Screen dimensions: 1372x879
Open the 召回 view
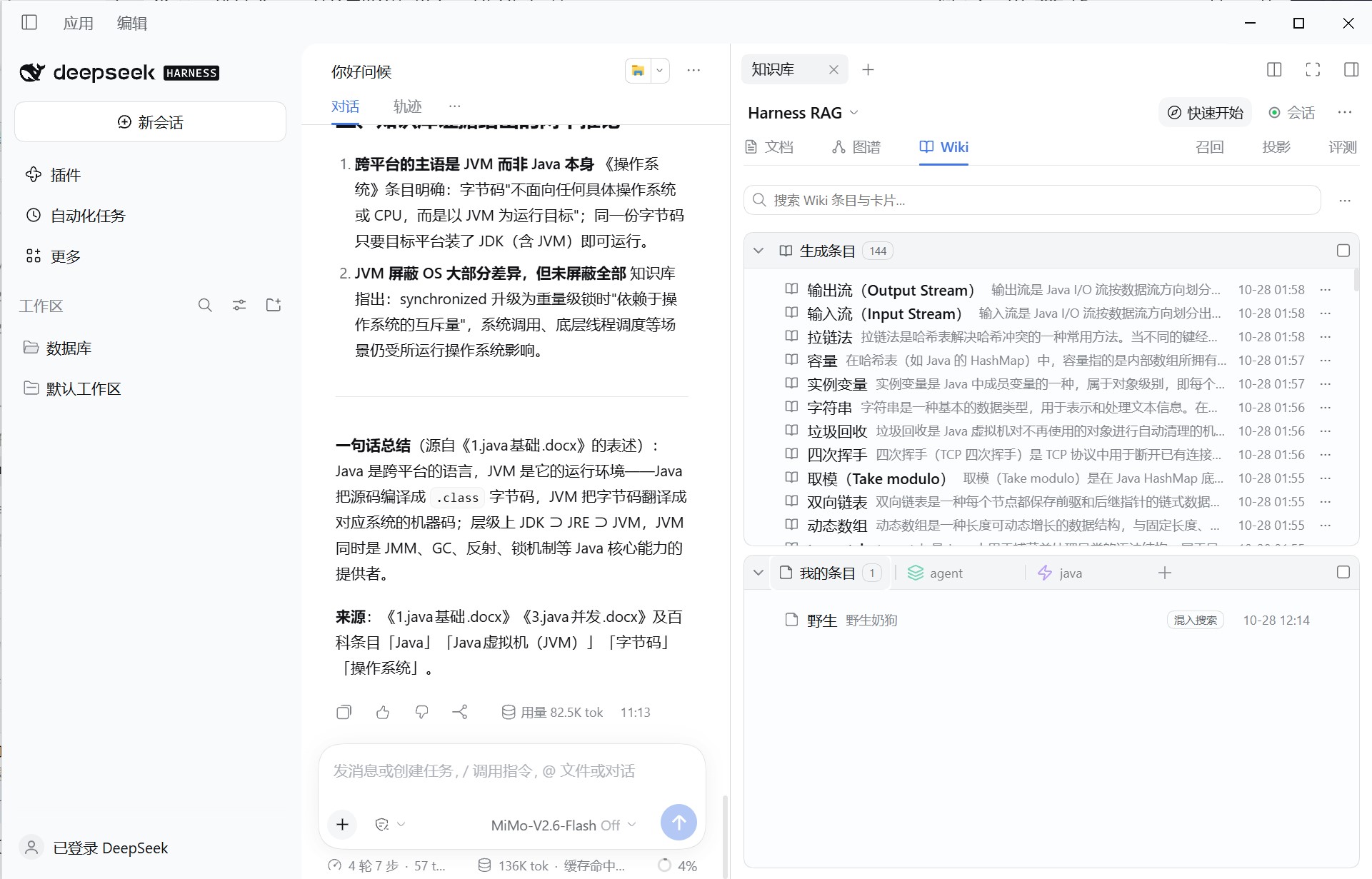click(x=1210, y=147)
